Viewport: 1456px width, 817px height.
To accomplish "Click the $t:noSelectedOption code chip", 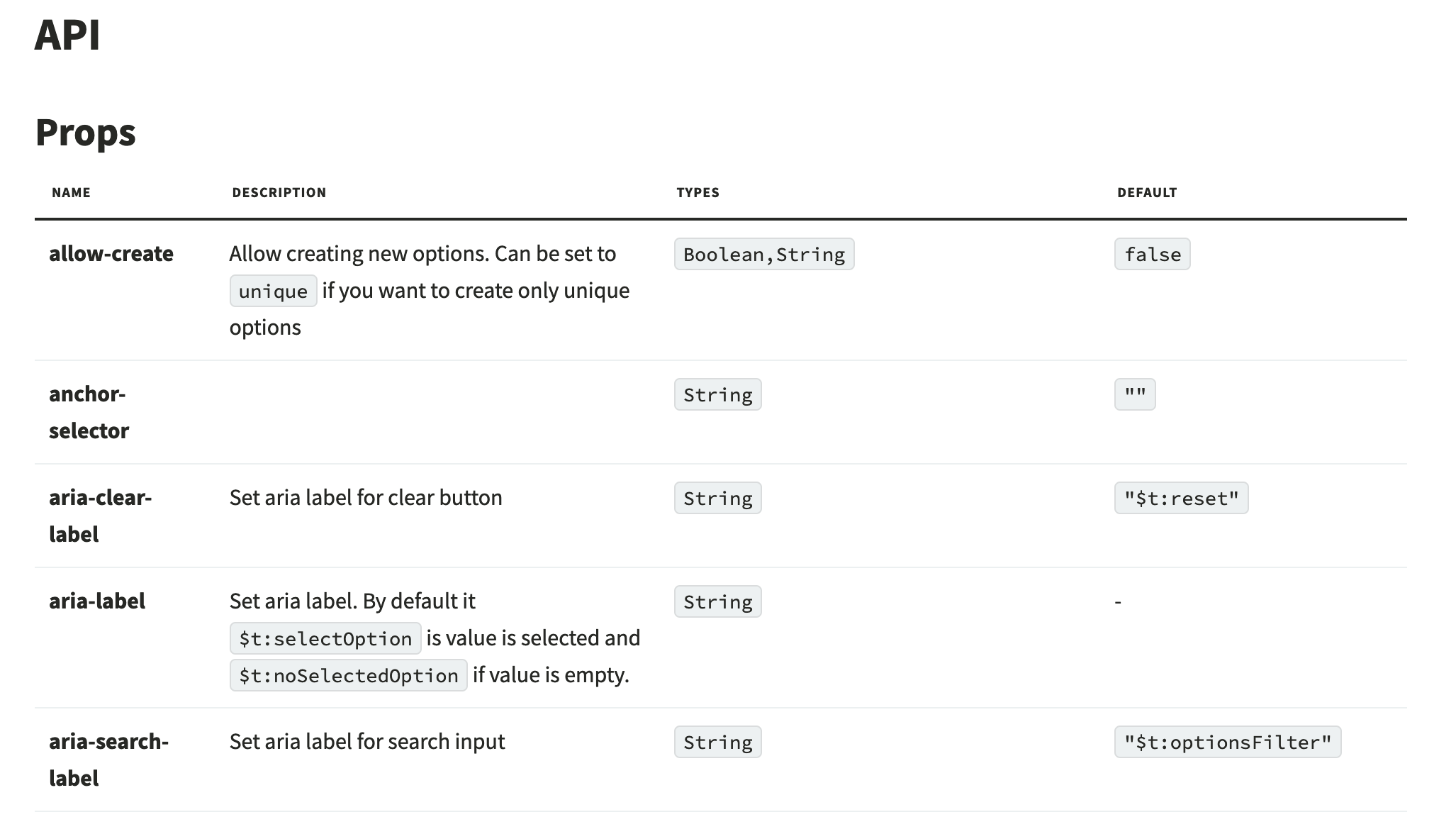I will coord(348,676).
